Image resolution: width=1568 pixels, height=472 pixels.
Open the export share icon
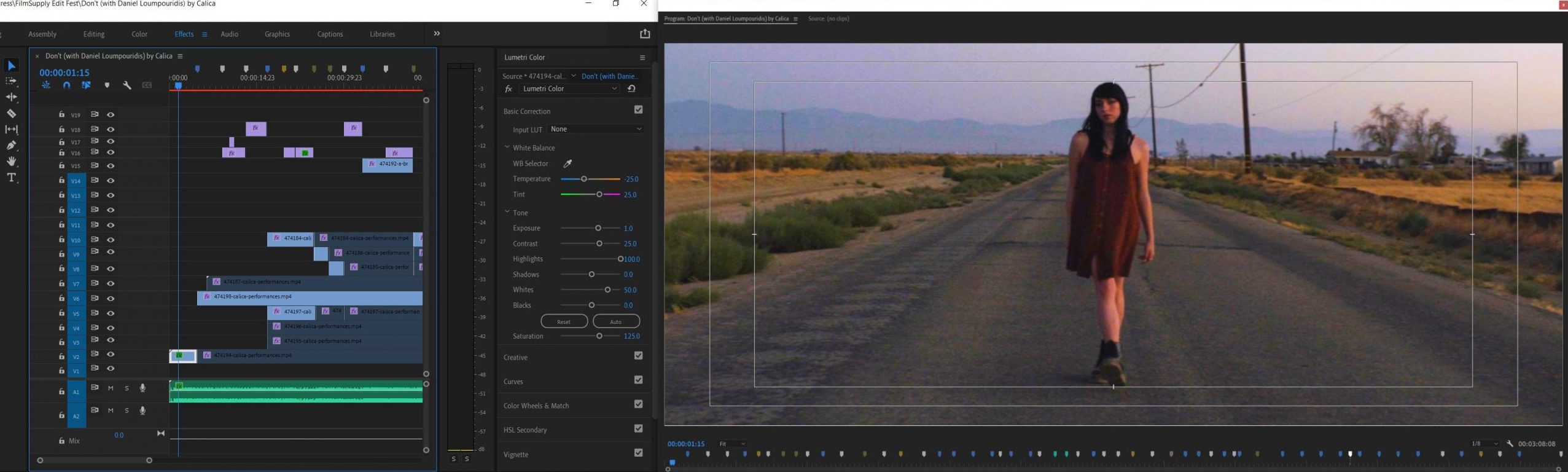[645, 34]
